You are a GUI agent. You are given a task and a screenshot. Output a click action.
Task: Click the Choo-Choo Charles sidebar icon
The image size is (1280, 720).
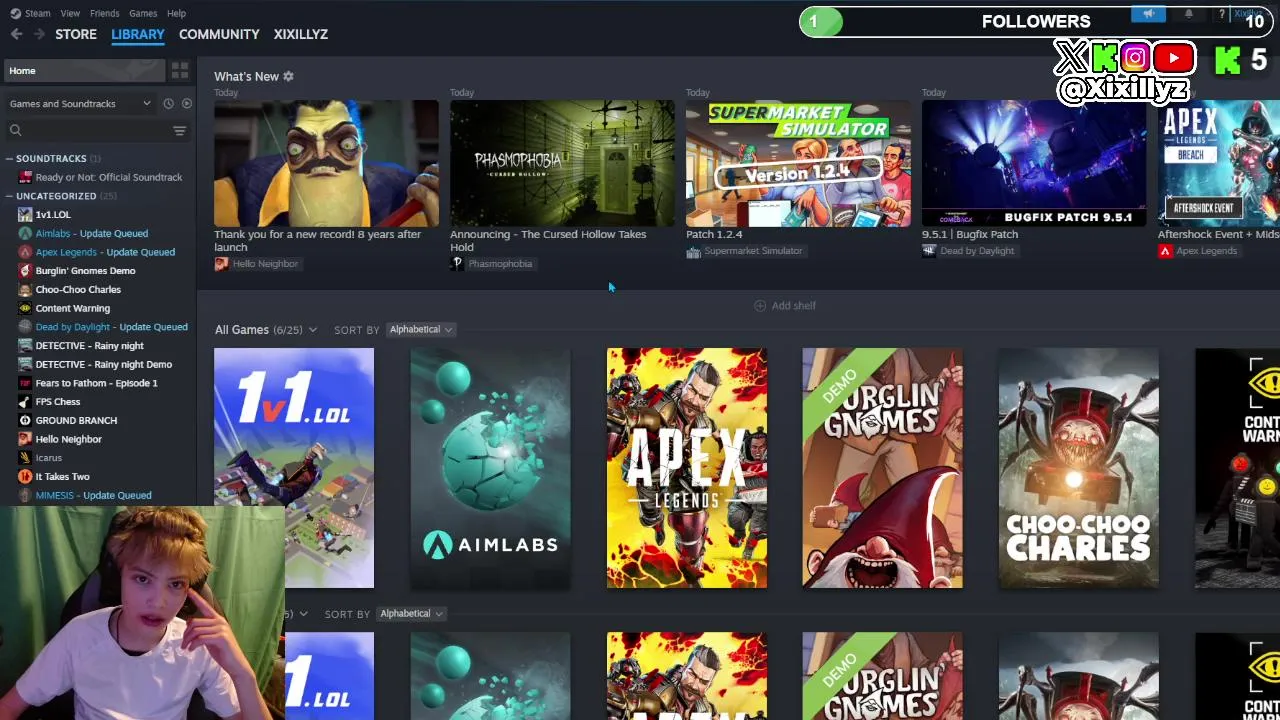(25, 290)
